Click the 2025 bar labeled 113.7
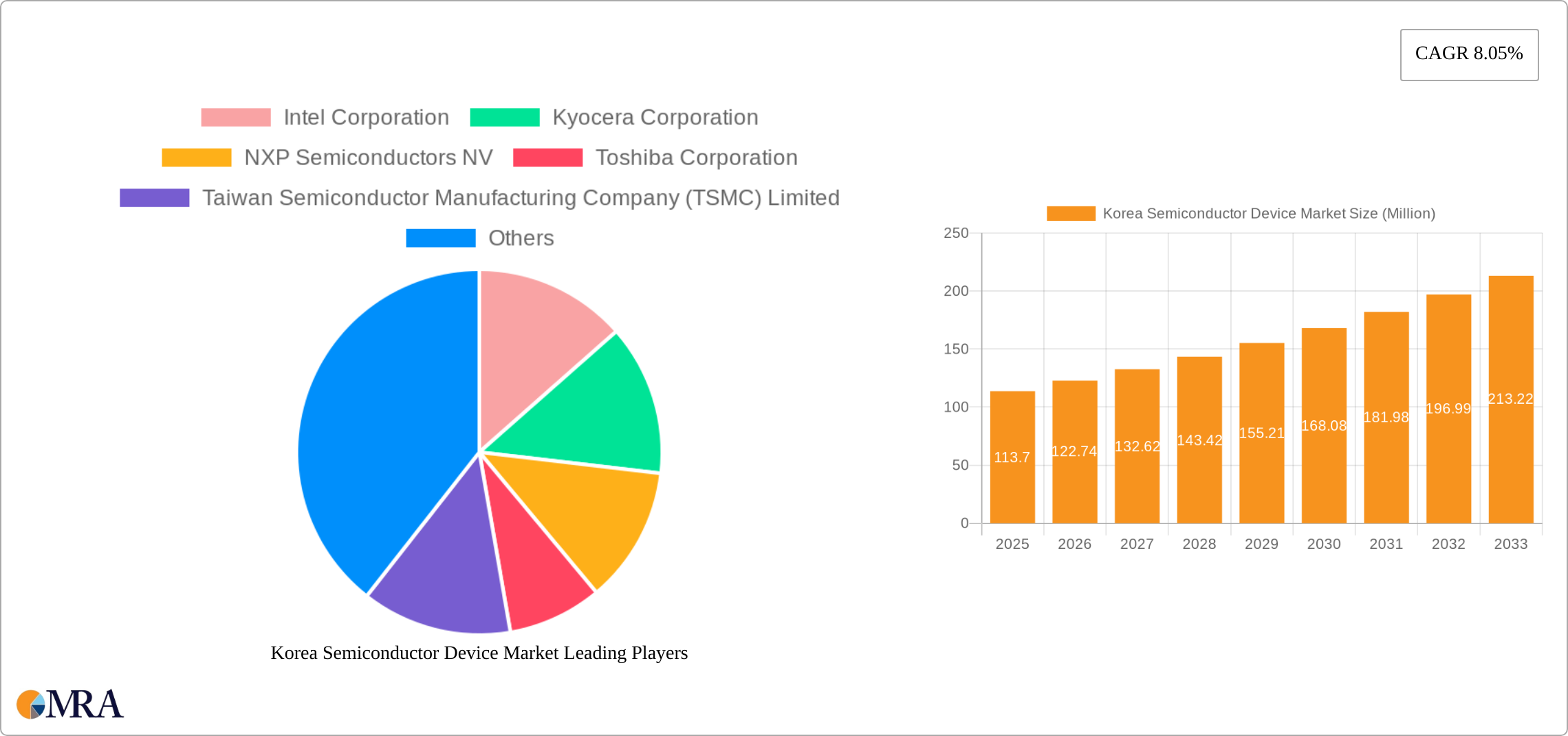The width and height of the screenshot is (1568, 736). click(x=1012, y=457)
